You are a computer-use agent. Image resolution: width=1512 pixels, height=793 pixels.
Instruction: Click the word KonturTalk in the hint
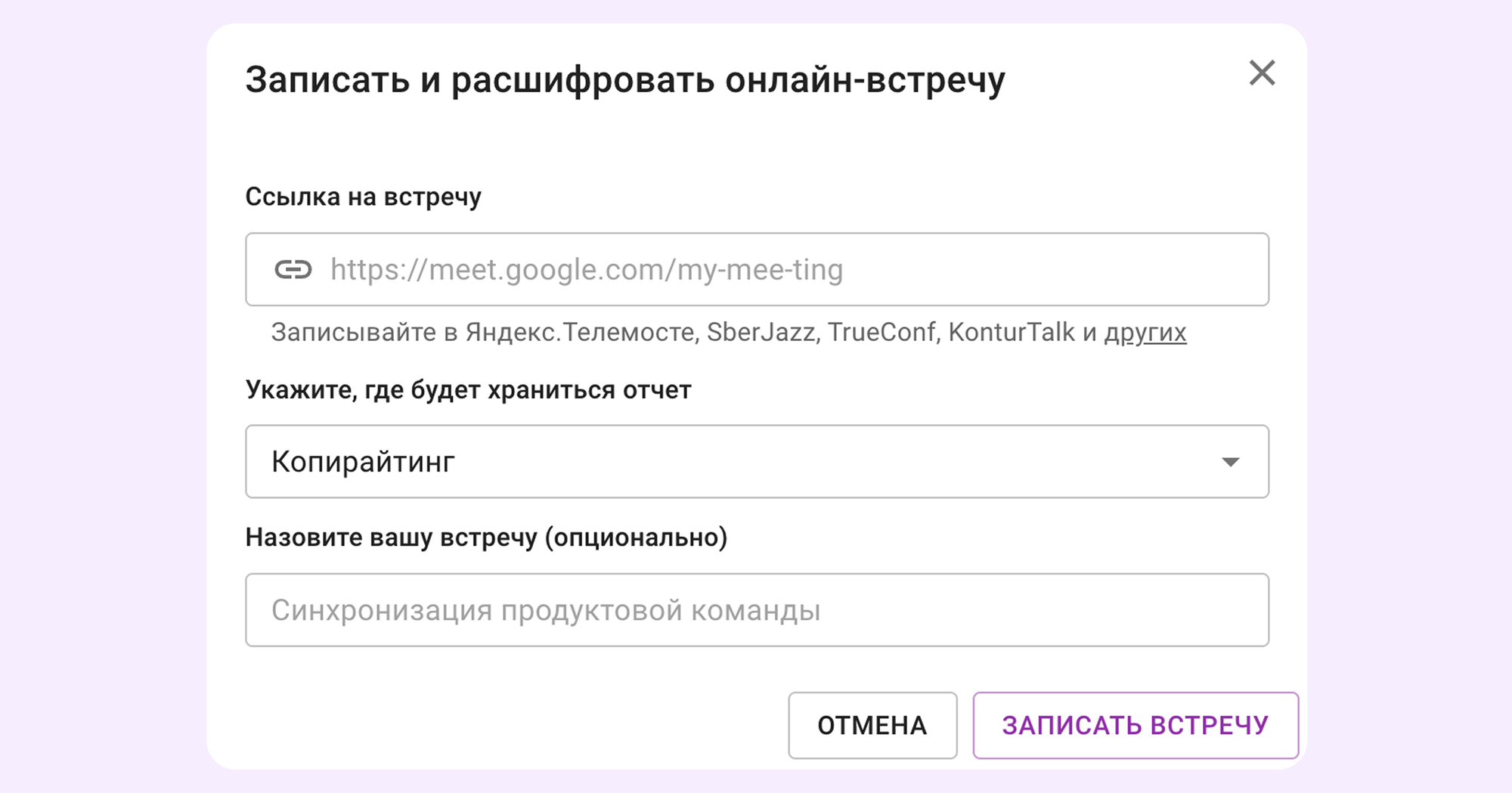click(x=1011, y=333)
